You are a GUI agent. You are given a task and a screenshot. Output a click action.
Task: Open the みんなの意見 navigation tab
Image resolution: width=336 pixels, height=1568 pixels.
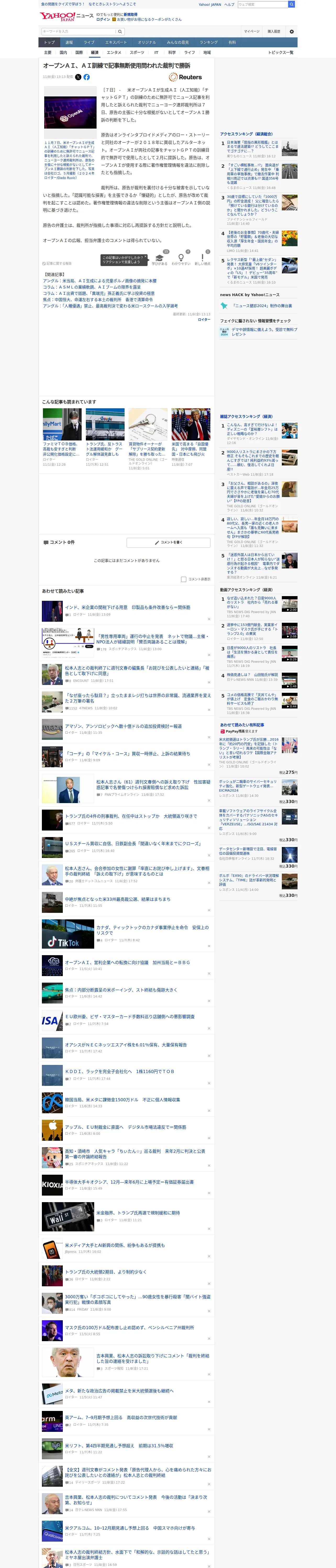pyautogui.click(x=178, y=43)
